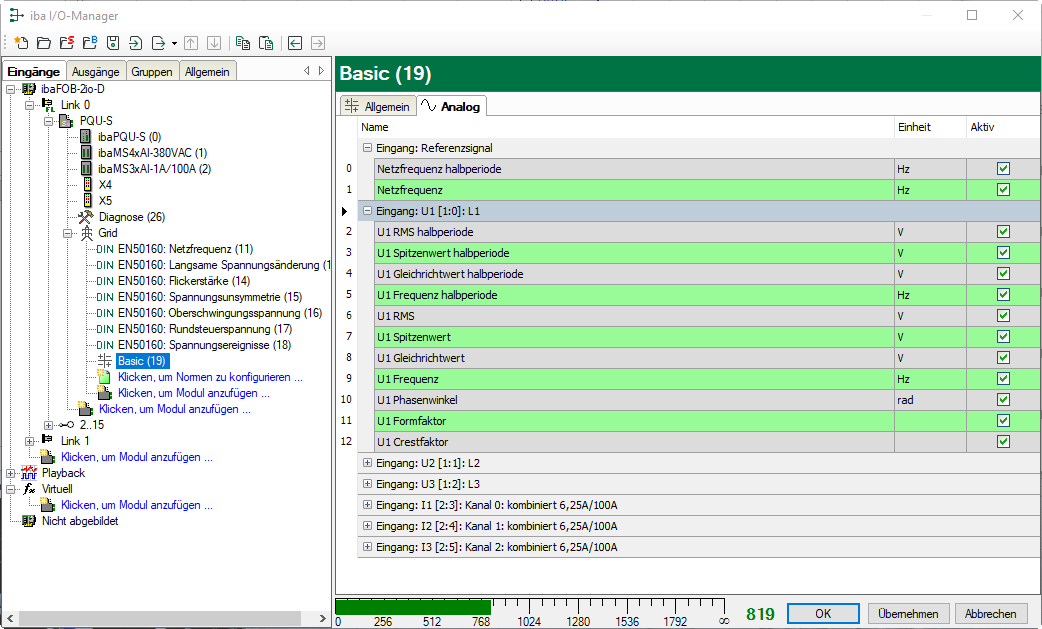Click the new configuration toolbar icon
Image resolution: width=1042 pixels, height=629 pixels.
click(21, 43)
